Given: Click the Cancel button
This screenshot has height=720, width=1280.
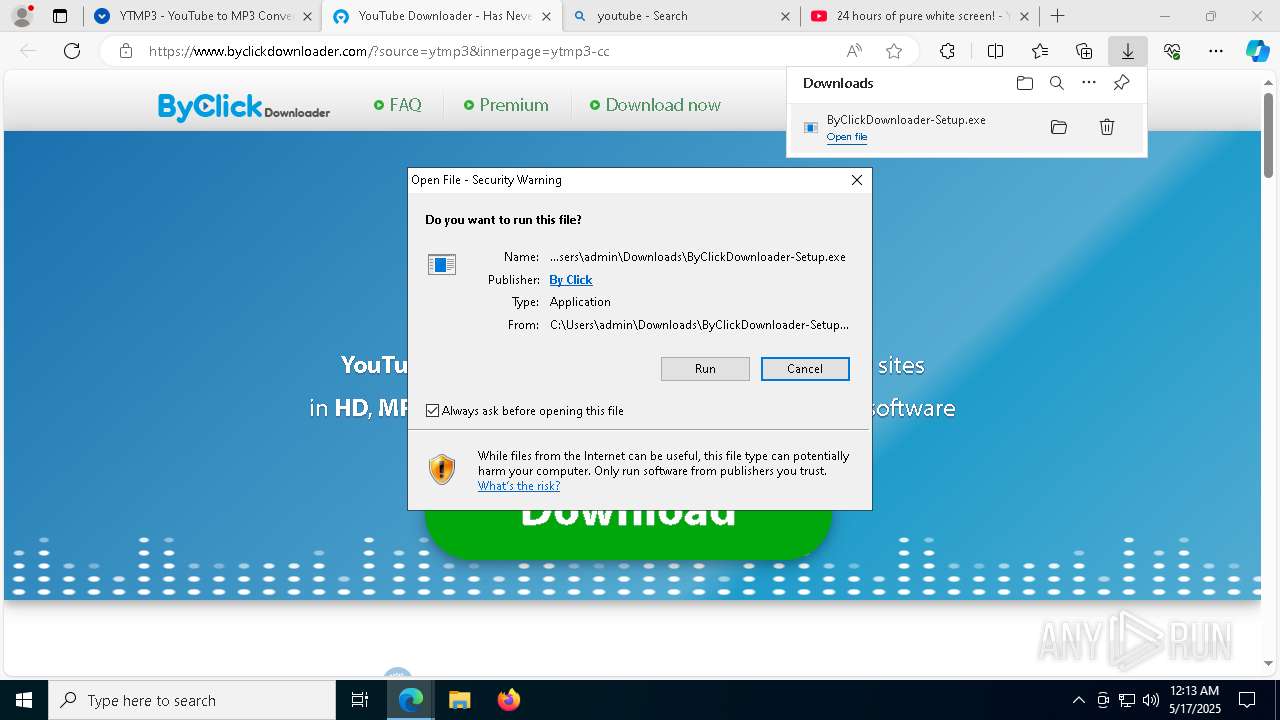Looking at the screenshot, I should tap(805, 369).
